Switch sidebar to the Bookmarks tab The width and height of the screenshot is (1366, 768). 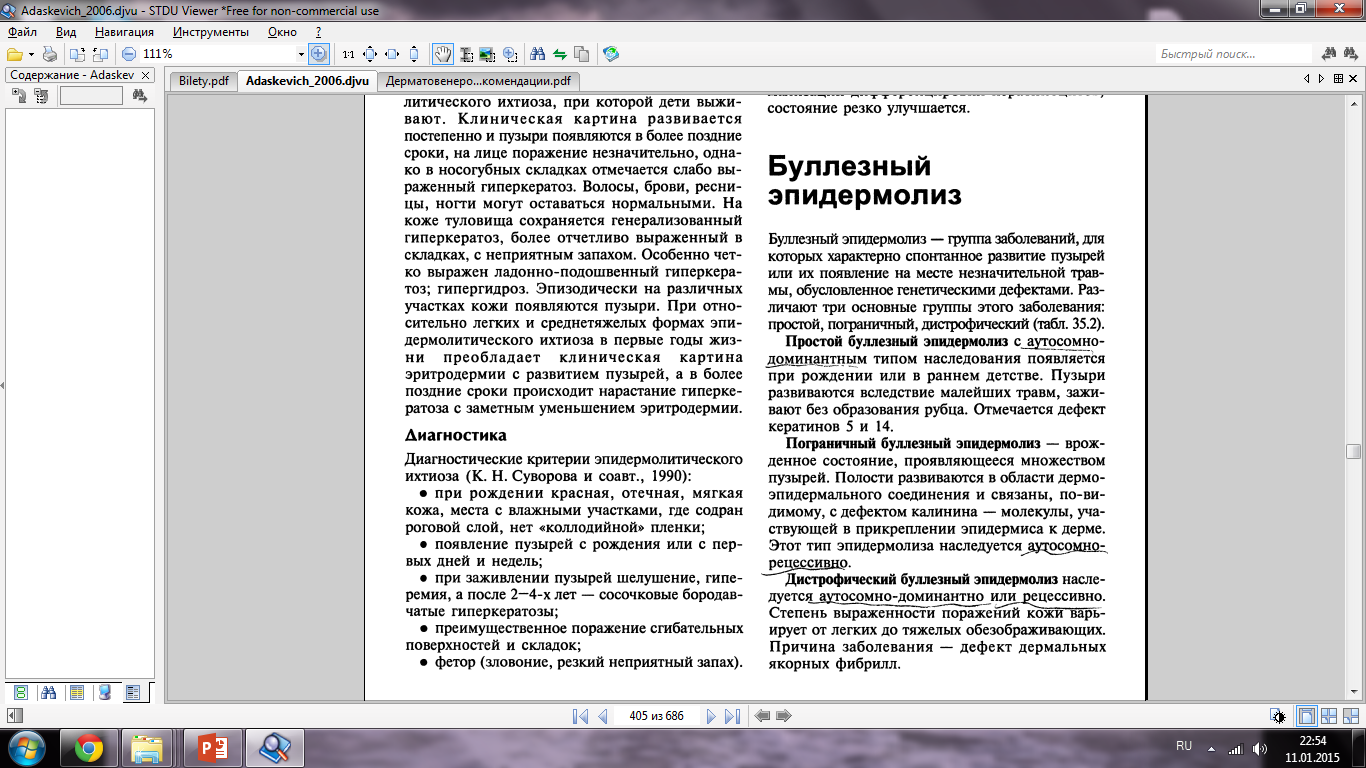(x=76, y=692)
